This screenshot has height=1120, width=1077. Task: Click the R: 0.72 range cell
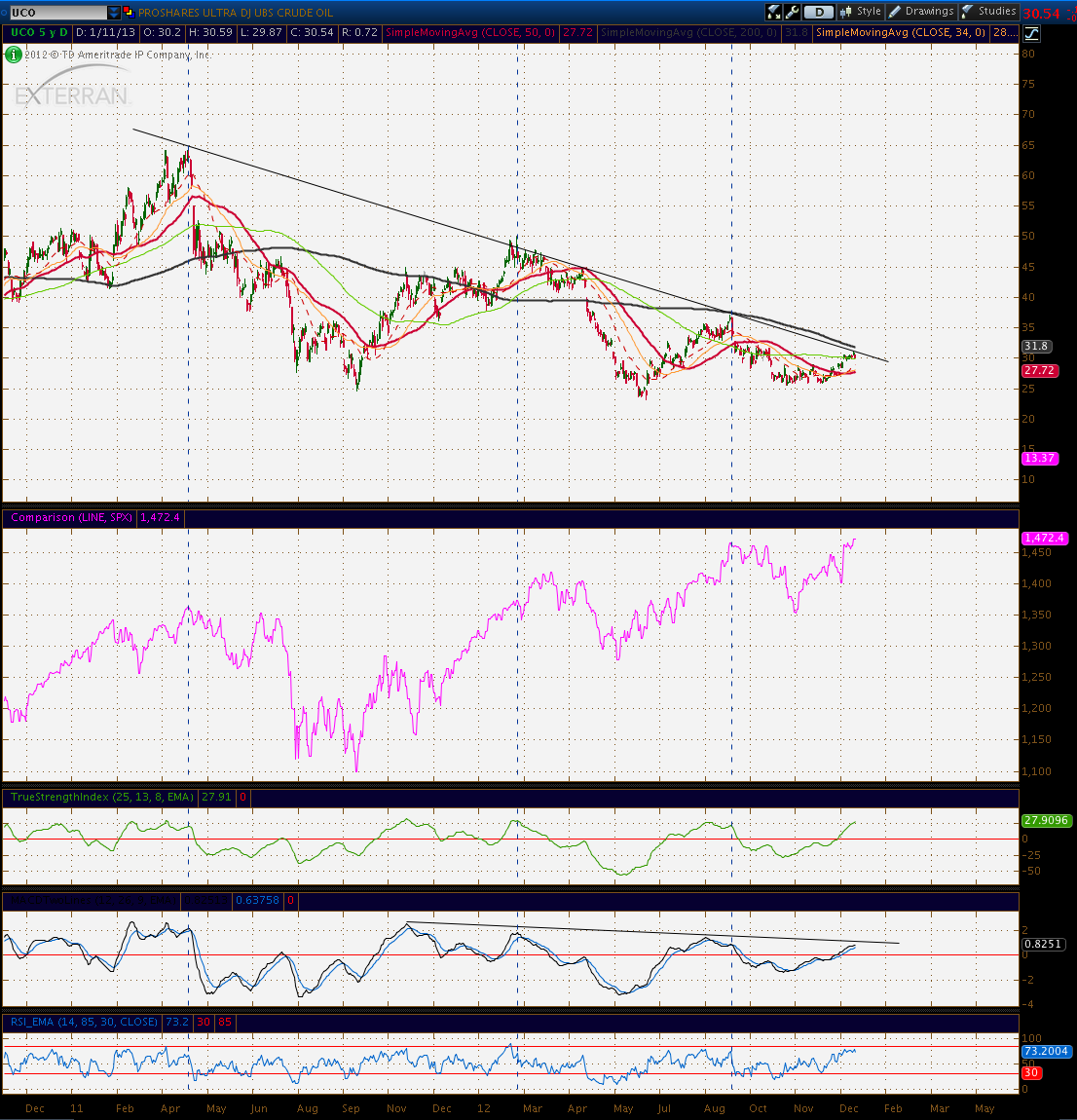[x=359, y=33]
